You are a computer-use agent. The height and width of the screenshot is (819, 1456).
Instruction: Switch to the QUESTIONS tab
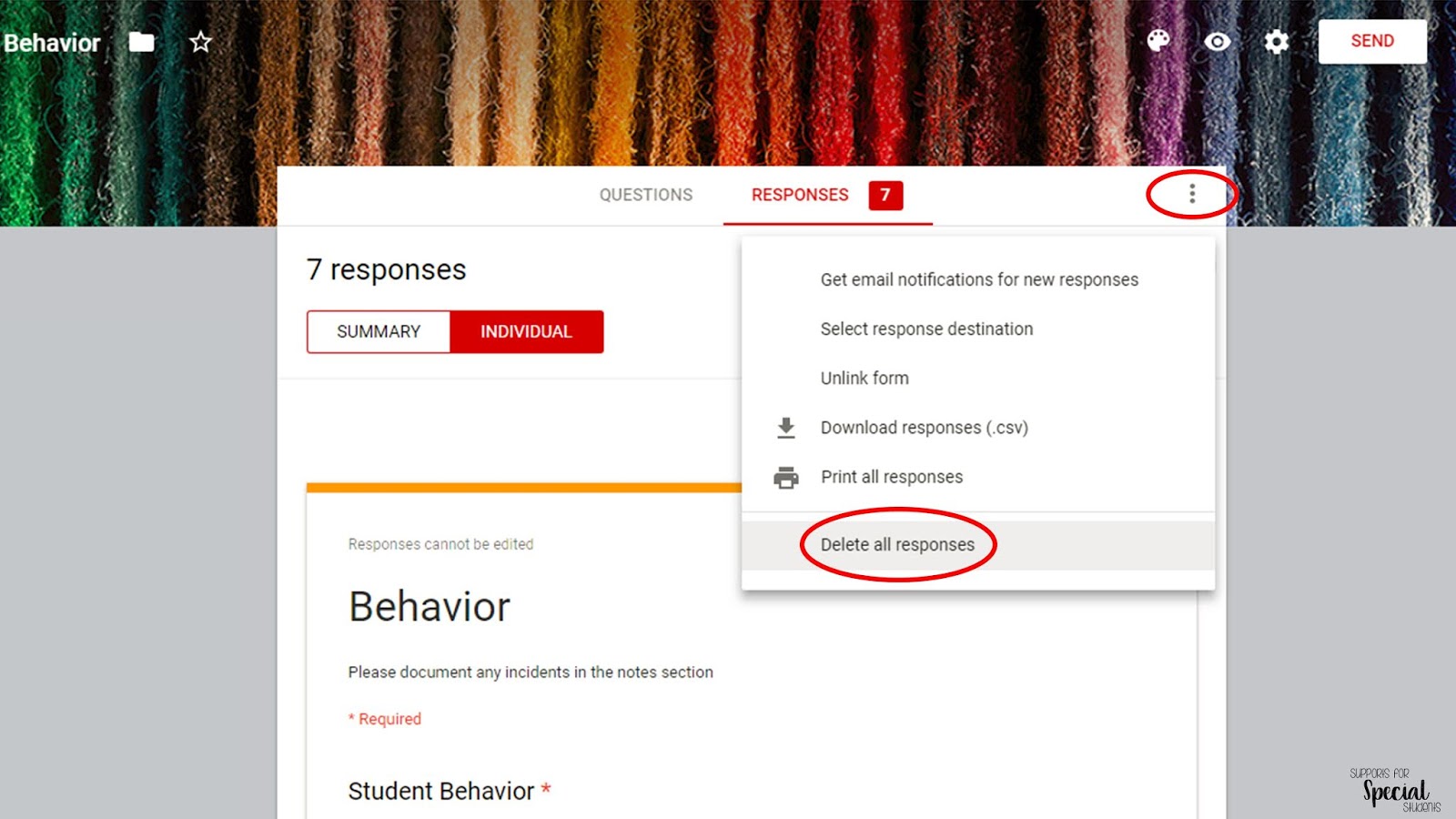click(x=645, y=194)
